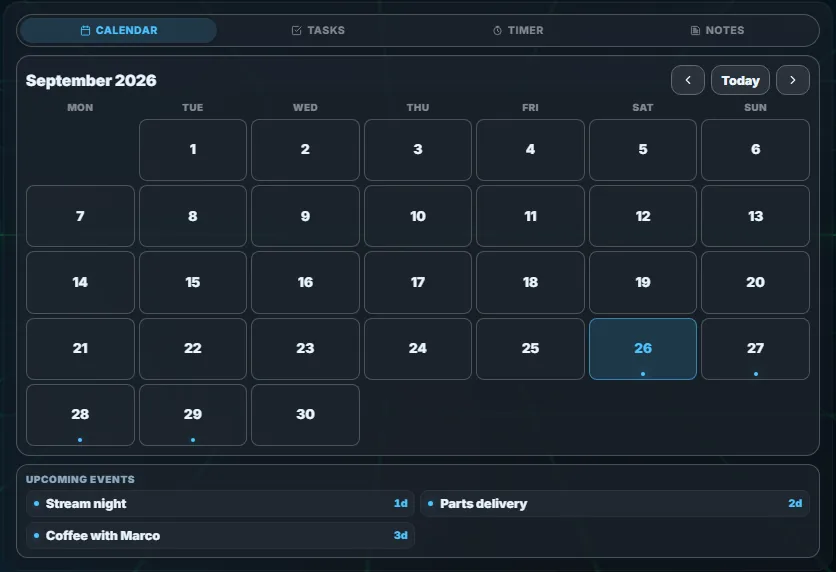Image resolution: width=836 pixels, height=572 pixels.
Task: Select September 7
Action: click(x=80, y=216)
